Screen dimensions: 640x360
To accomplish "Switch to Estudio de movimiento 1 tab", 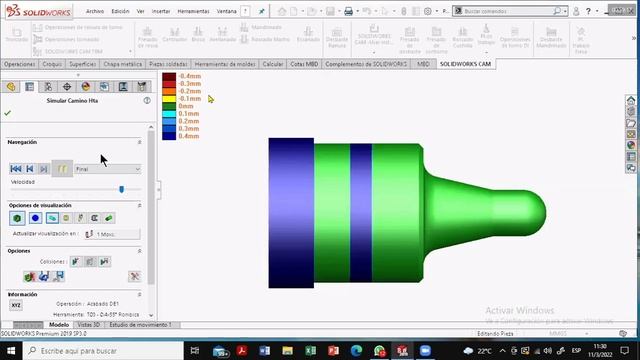I will tap(140, 325).
